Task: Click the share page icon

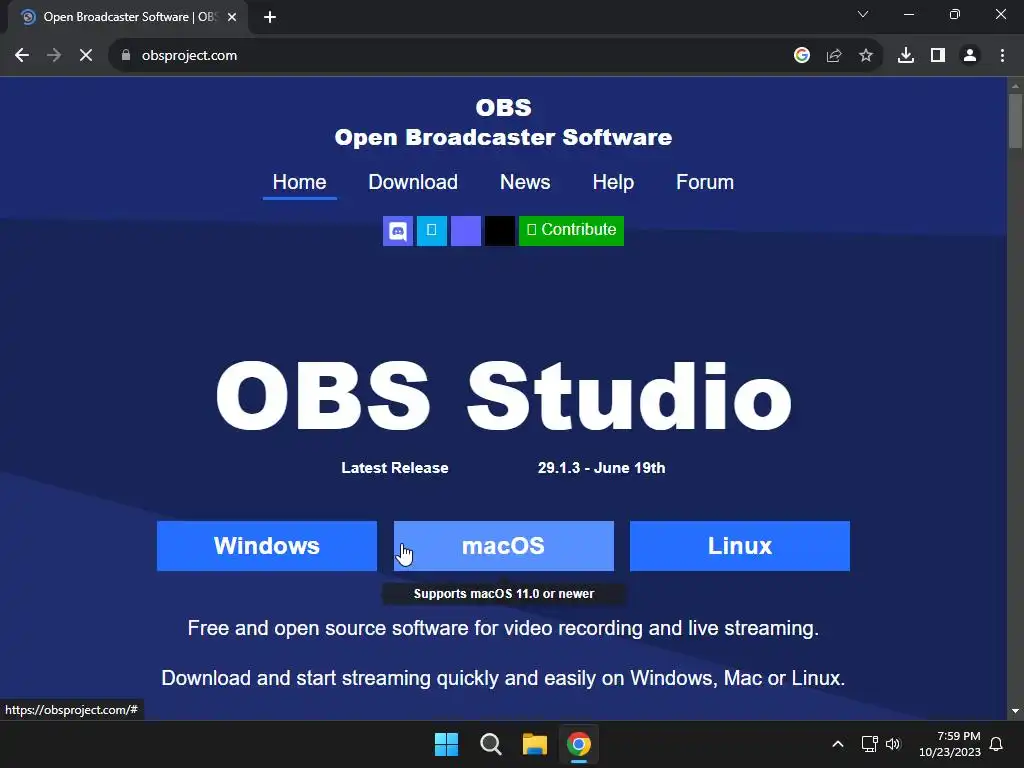Action: point(834,56)
